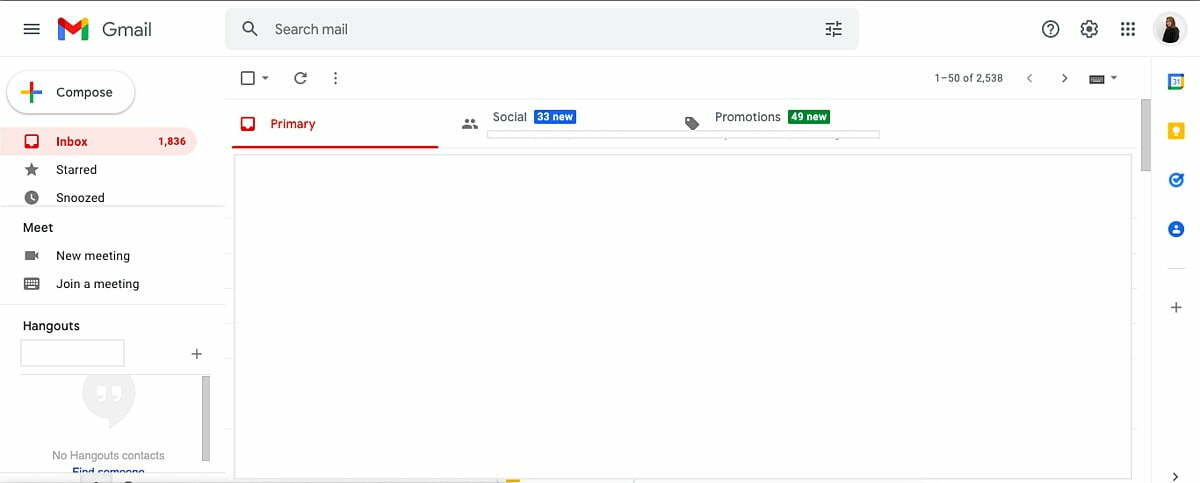Open the main menu hamburger icon
Screen dimensions: 1200x483
[32, 29]
